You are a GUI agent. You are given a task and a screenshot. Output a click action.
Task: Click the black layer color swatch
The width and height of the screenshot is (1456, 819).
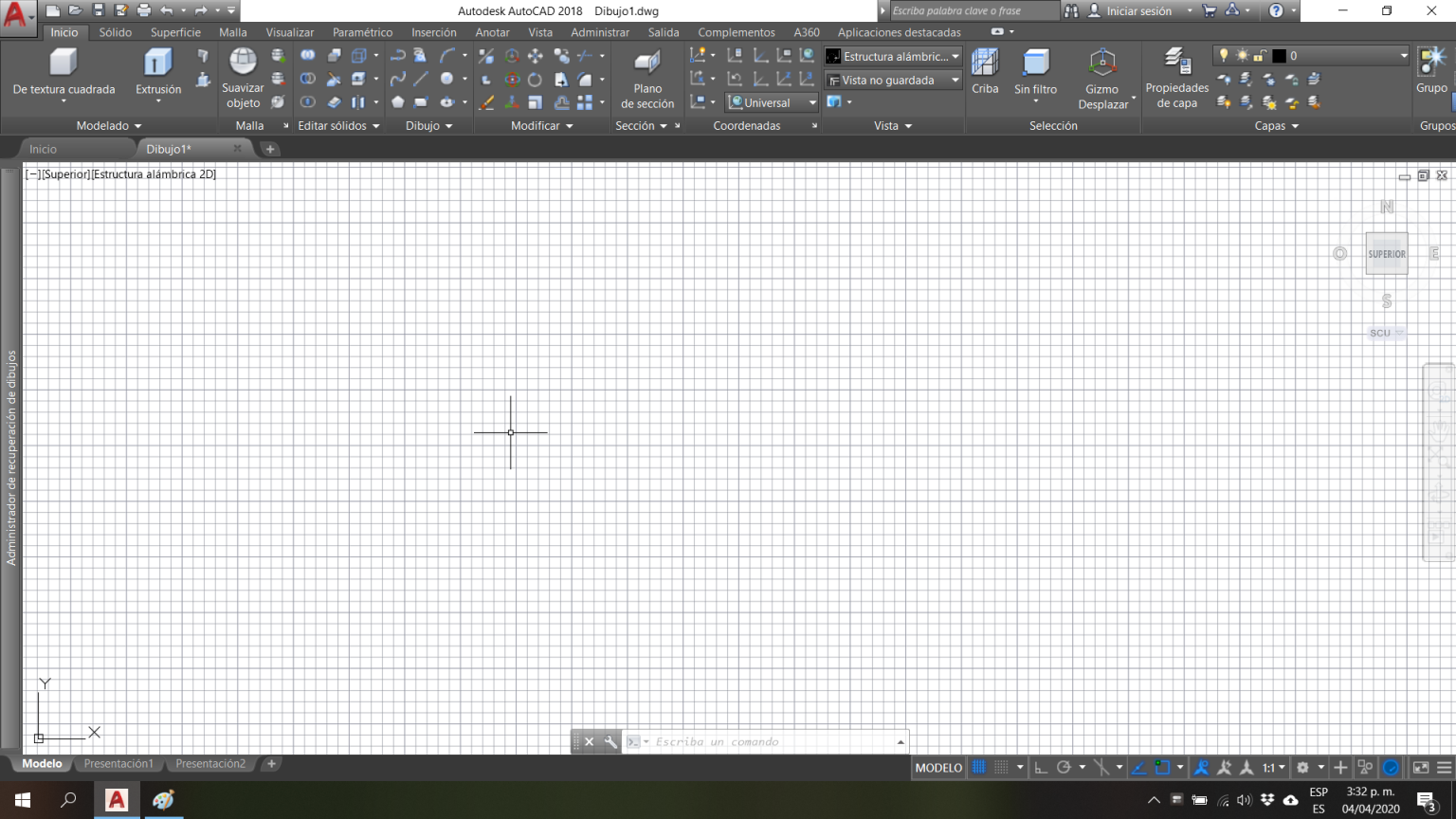click(1279, 56)
